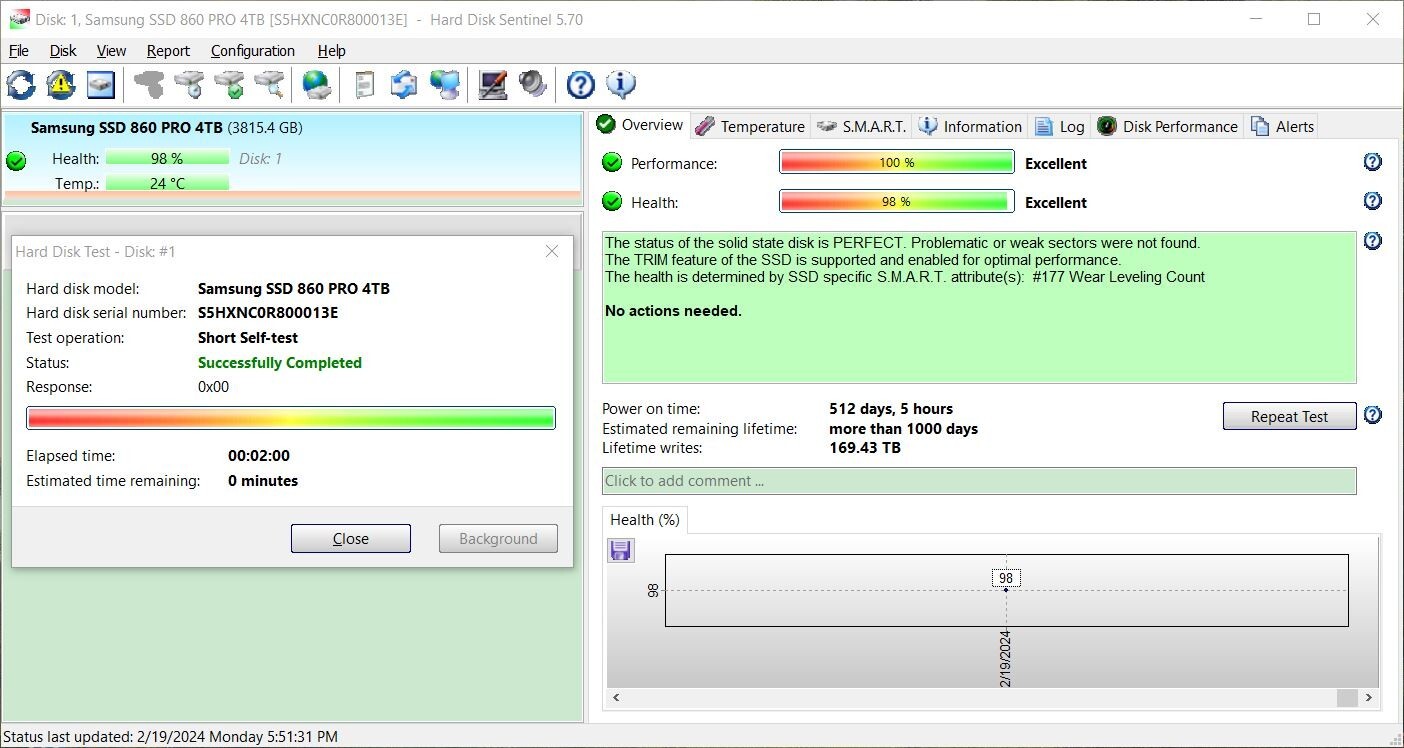Click the refresh disk status toolbar icon
Screen dimensions: 1404x748
pos(20,85)
